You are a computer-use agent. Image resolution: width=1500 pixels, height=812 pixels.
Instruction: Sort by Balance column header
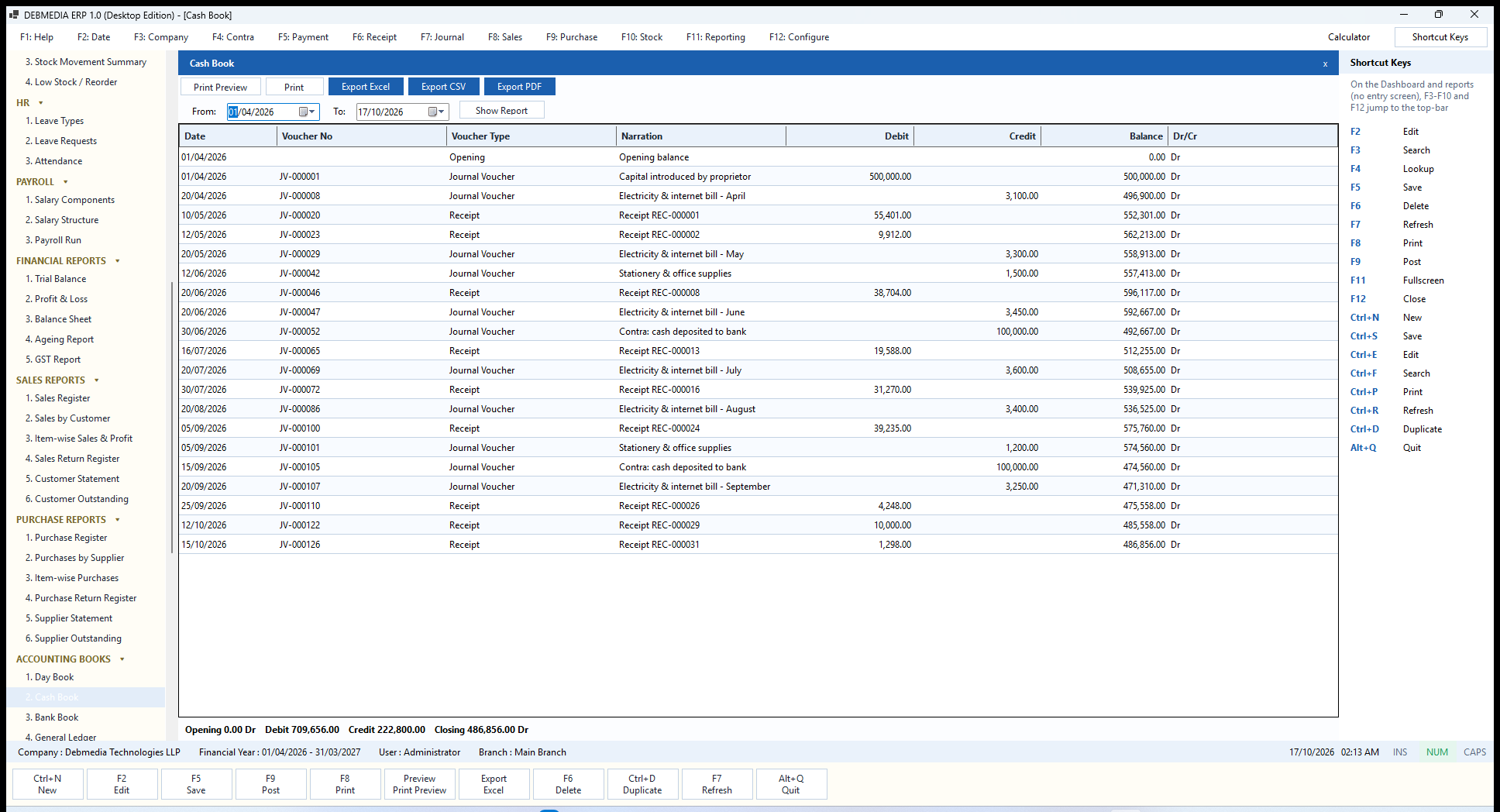coord(1104,136)
